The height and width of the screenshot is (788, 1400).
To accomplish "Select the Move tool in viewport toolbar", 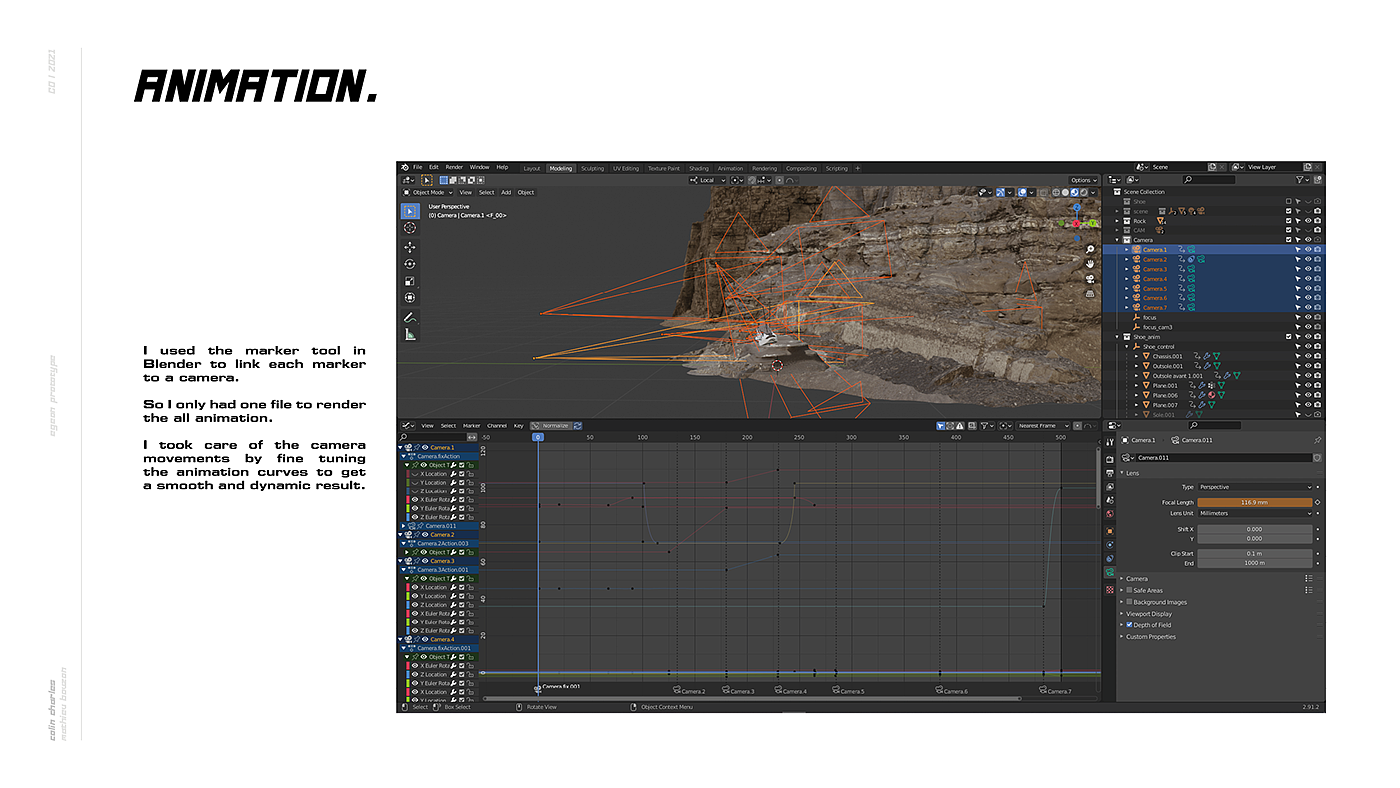I will point(410,246).
